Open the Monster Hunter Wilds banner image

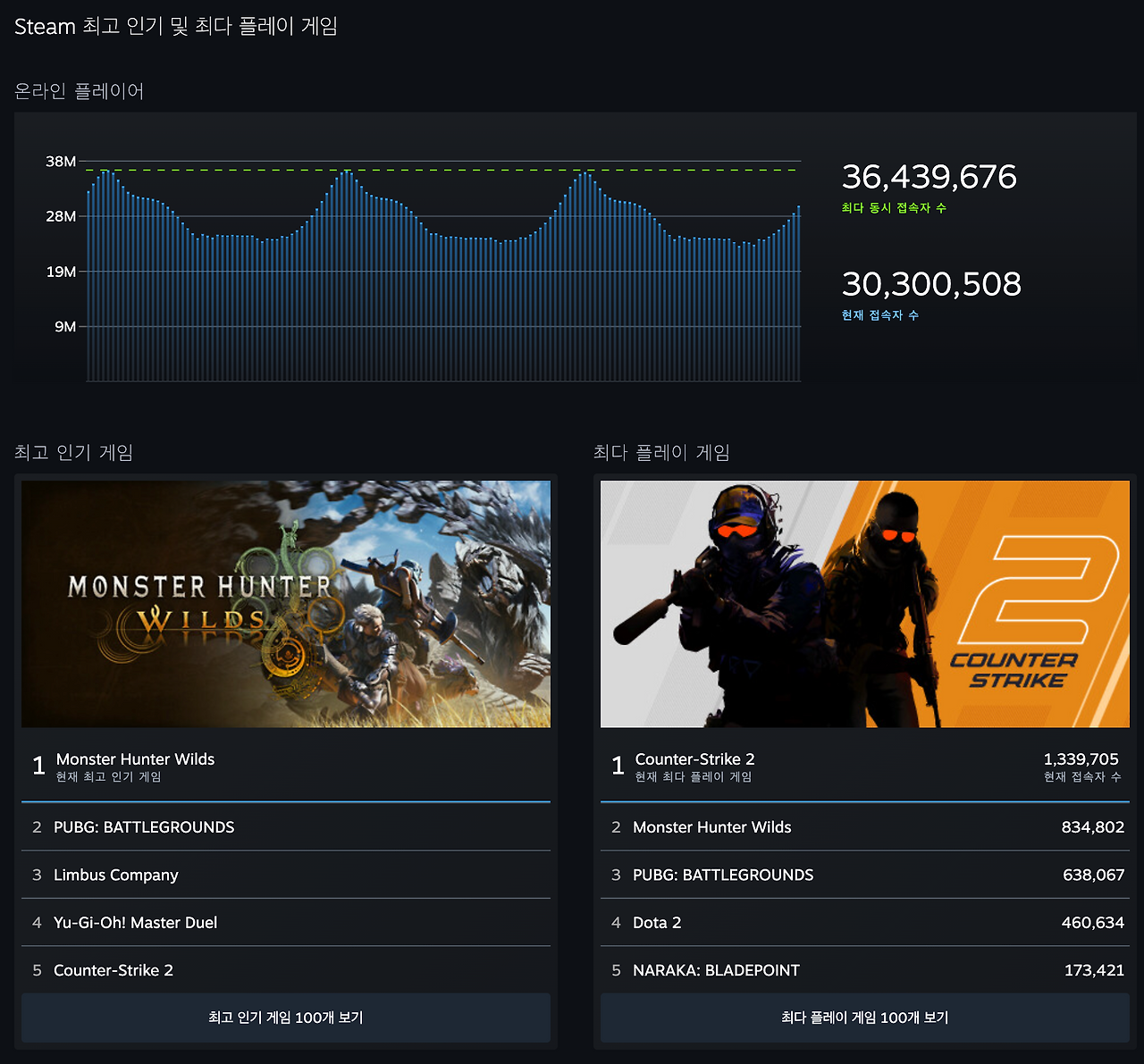point(286,604)
